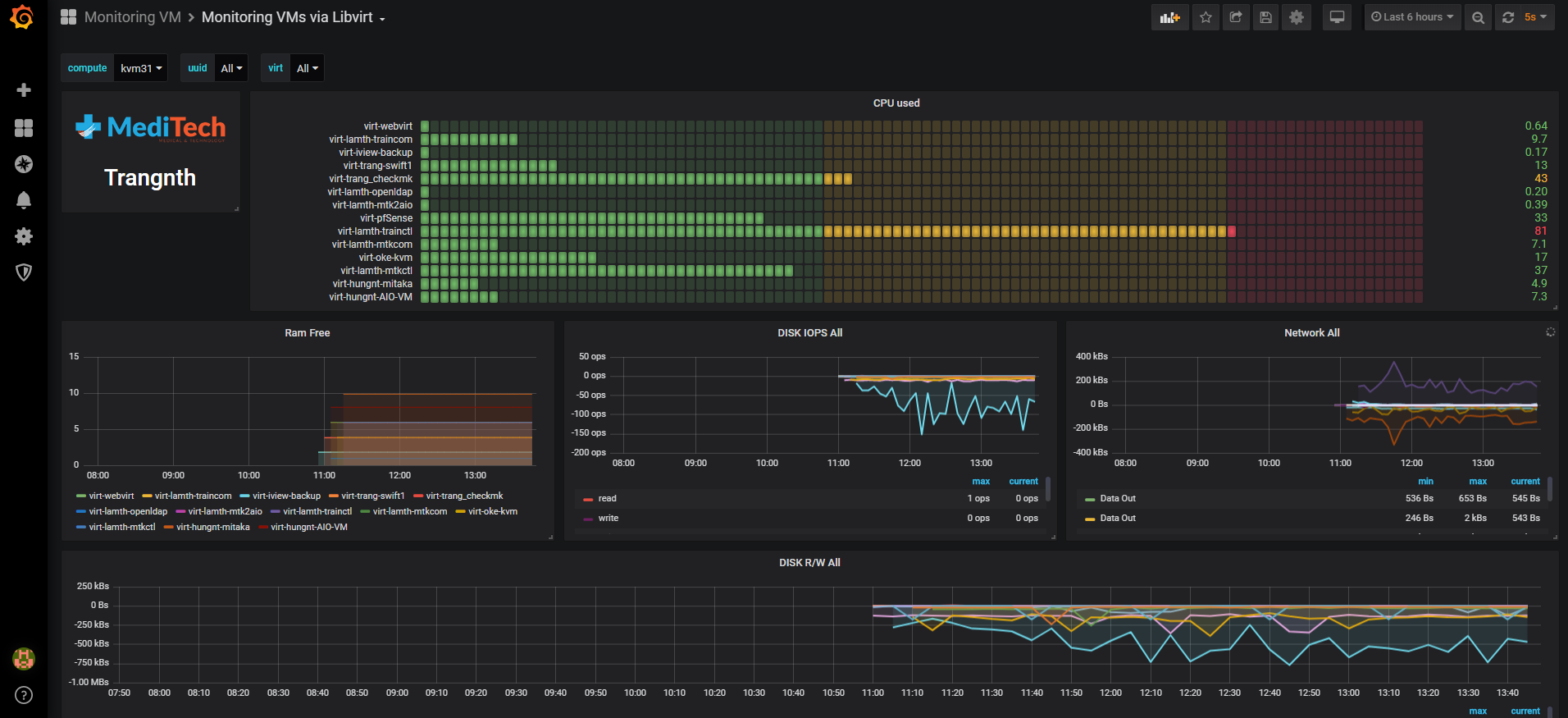This screenshot has height=718, width=1568.
Task: Star this dashboard as favorite
Action: (1206, 17)
